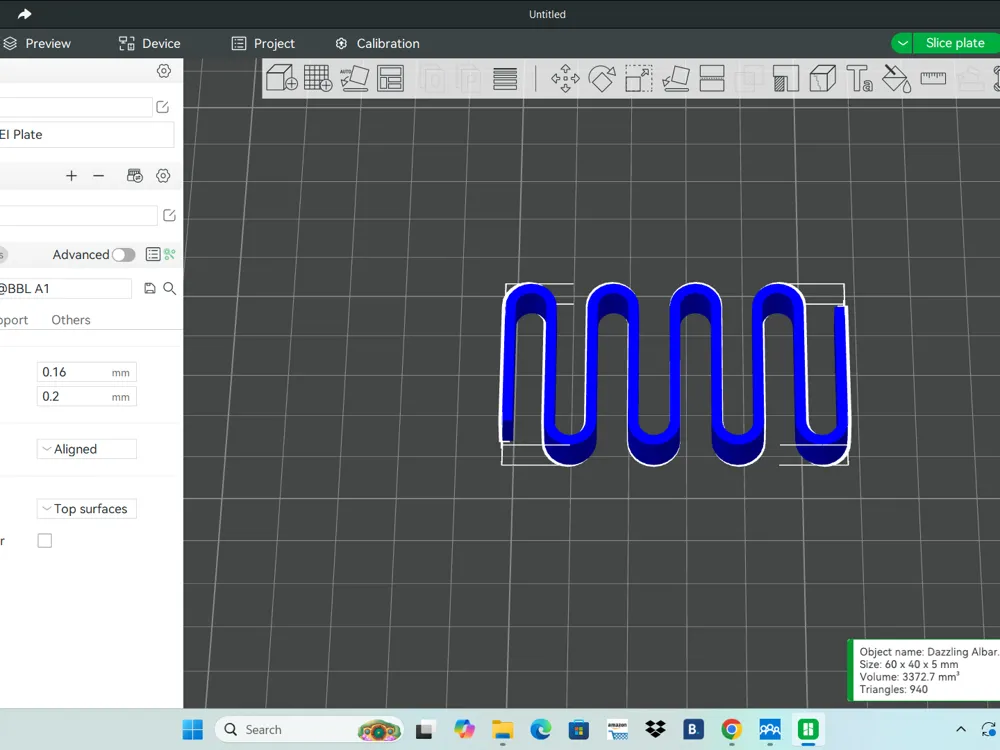
Task: Click the printer preset field
Action: (x=76, y=107)
